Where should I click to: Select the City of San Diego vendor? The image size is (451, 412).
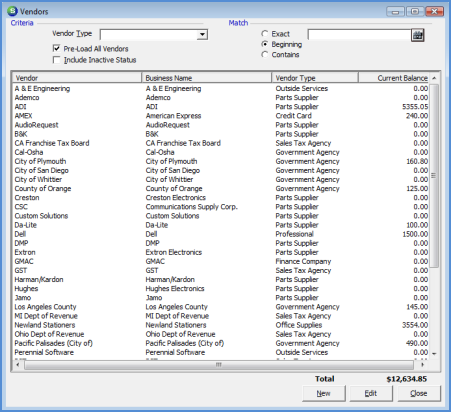221,170
